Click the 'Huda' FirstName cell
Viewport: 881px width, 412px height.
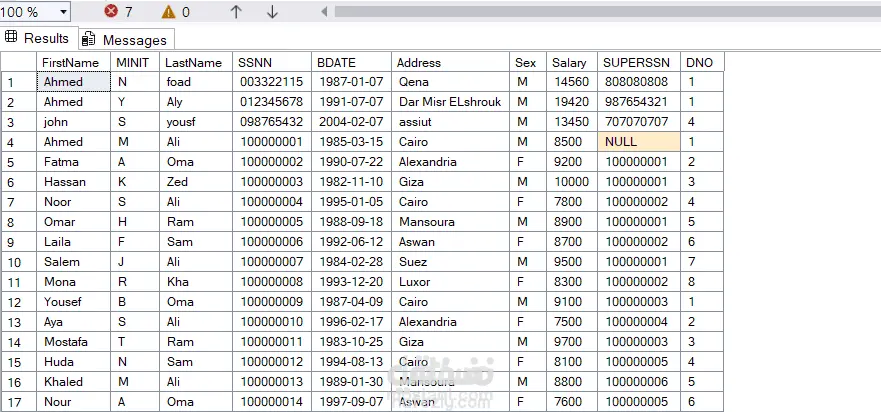coord(74,362)
